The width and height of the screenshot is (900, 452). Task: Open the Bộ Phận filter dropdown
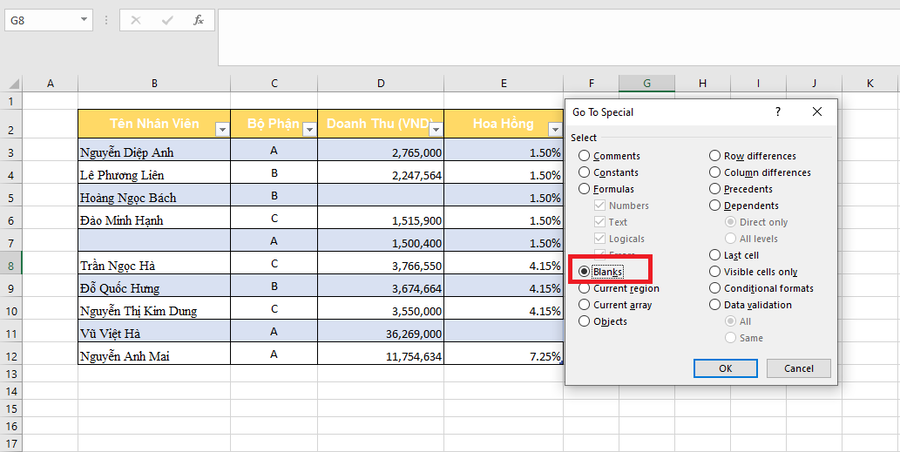point(309,130)
